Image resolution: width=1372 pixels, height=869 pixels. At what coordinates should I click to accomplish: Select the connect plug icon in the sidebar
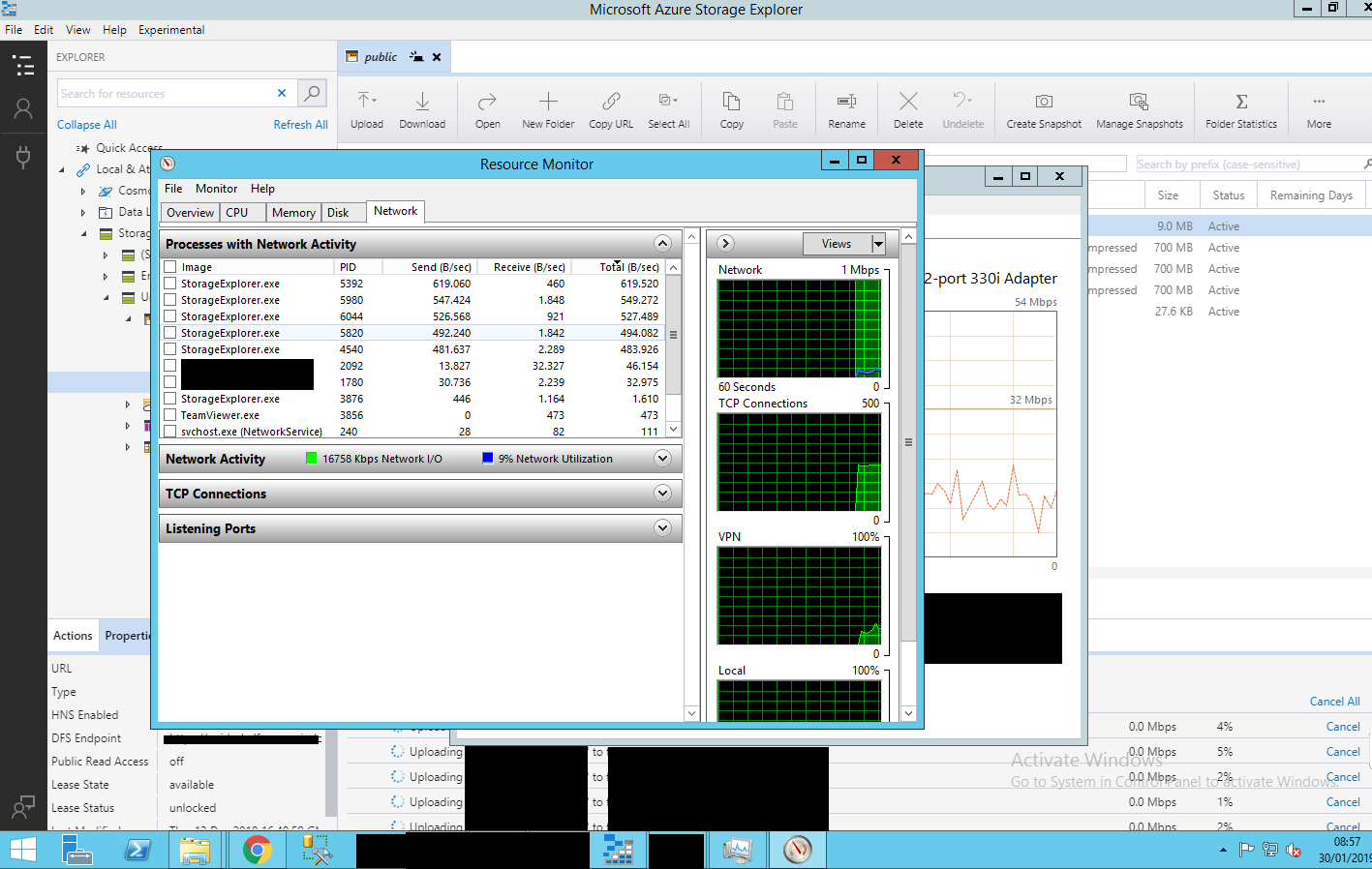23,157
